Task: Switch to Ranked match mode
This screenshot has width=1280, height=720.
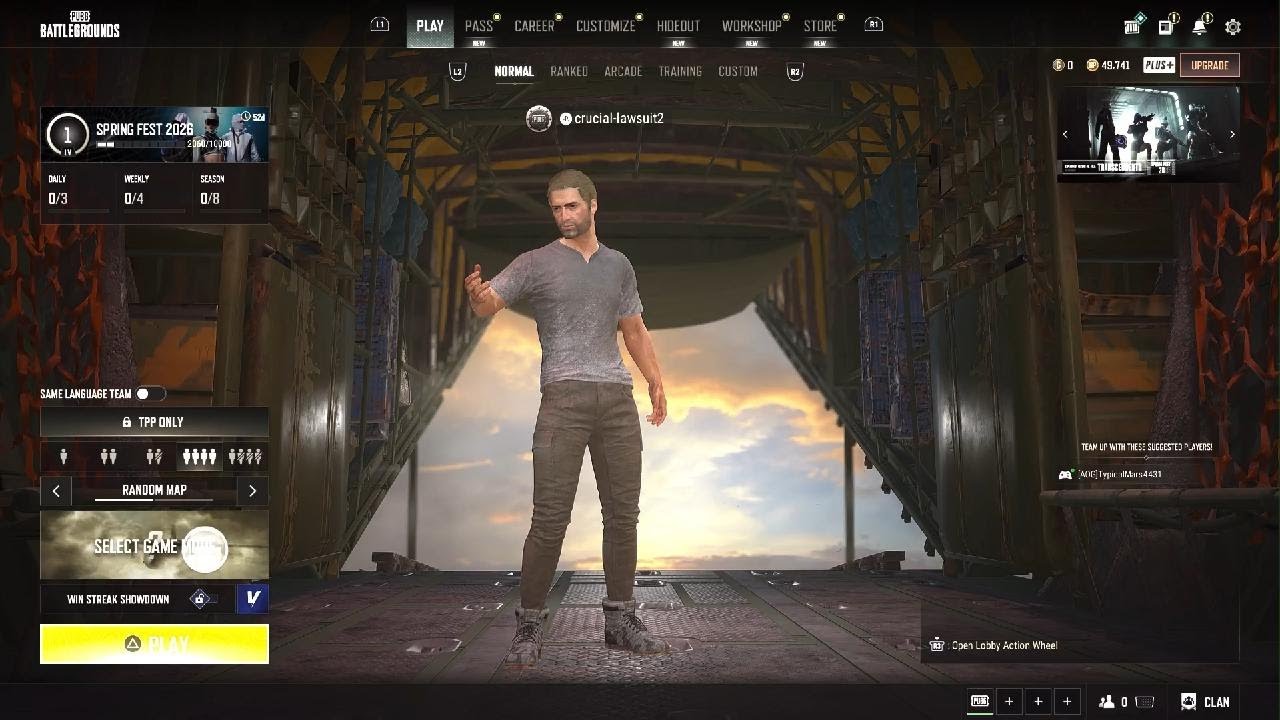Action: pyautogui.click(x=569, y=71)
